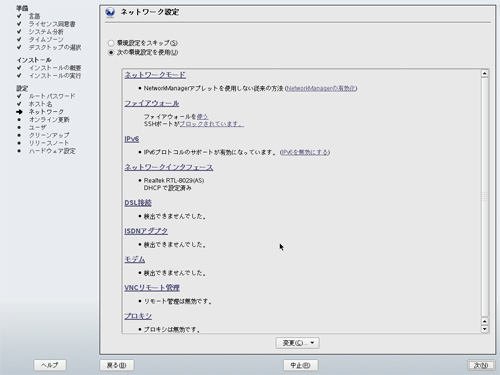Click the ライセンス同意書 step in sidebar

click(52, 24)
